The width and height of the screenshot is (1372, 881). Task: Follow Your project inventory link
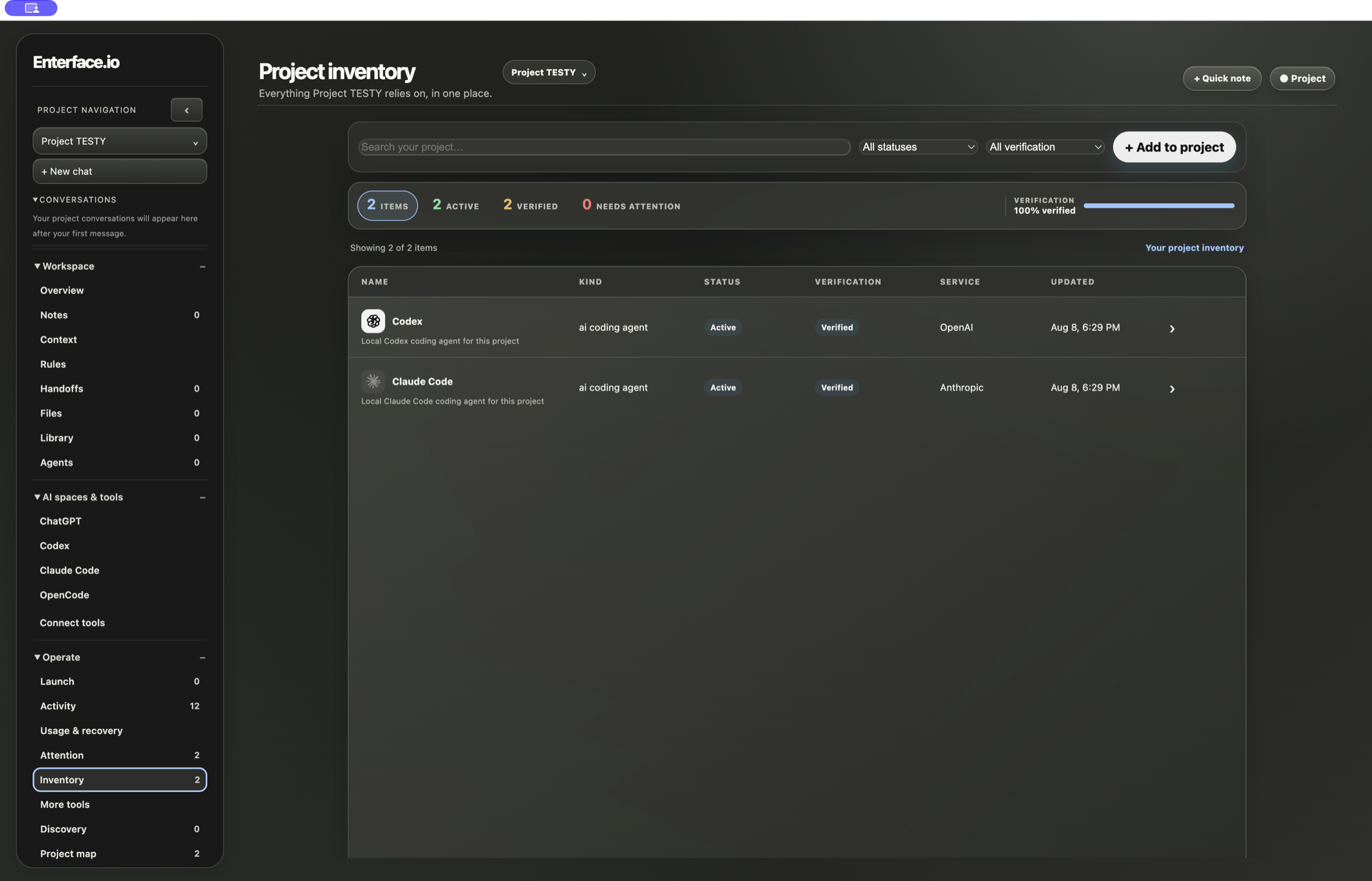point(1194,248)
